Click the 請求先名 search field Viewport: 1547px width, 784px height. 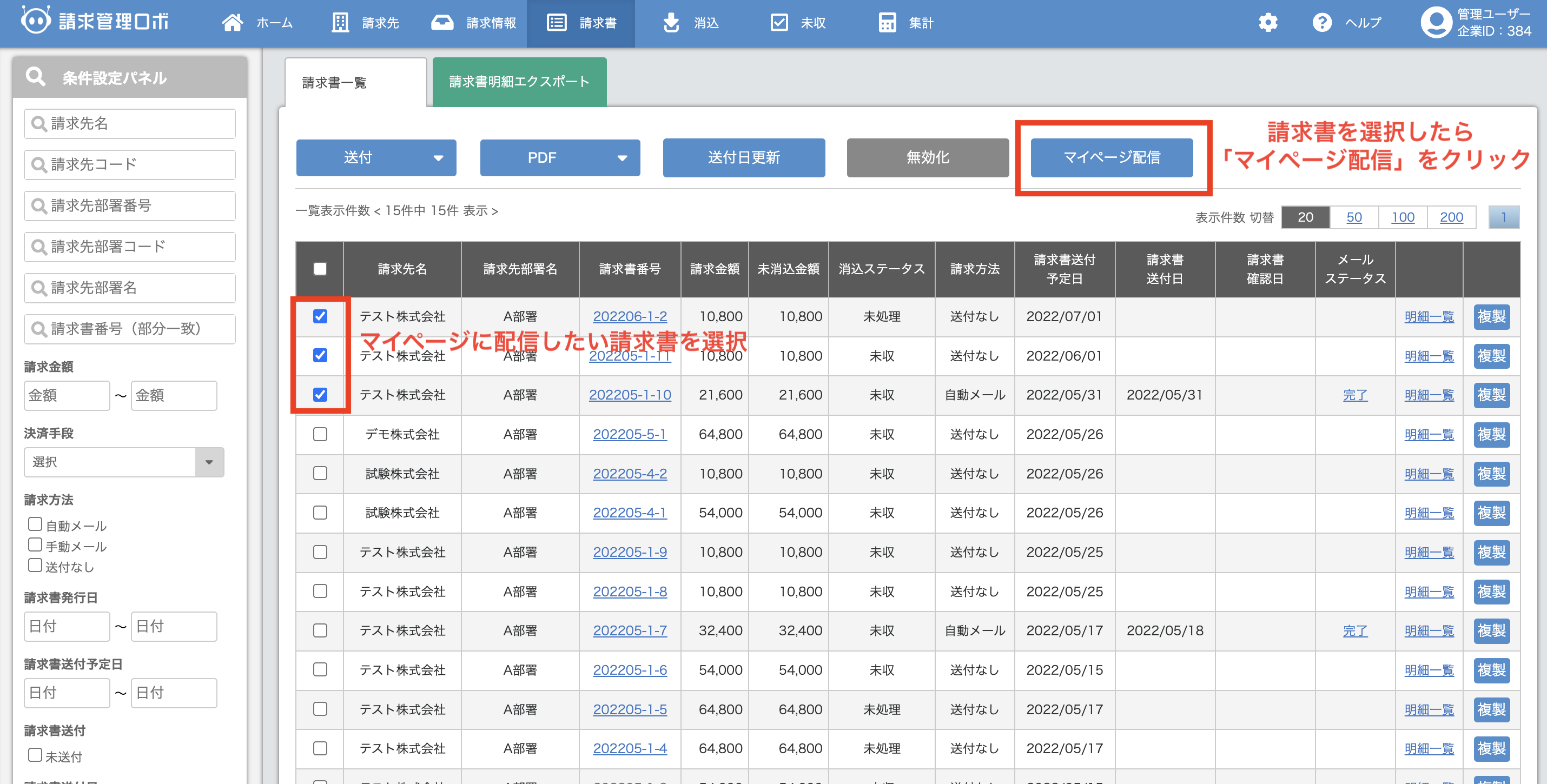click(x=130, y=124)
